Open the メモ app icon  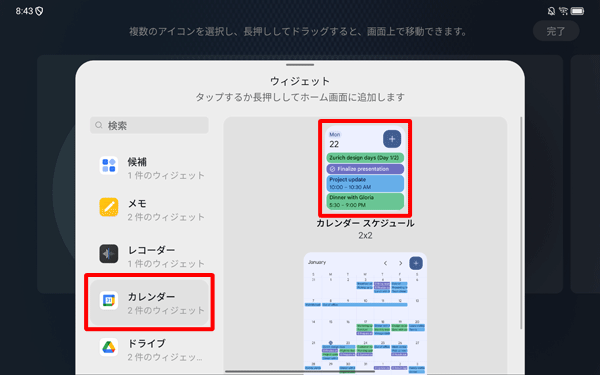[x=109, y=207]
